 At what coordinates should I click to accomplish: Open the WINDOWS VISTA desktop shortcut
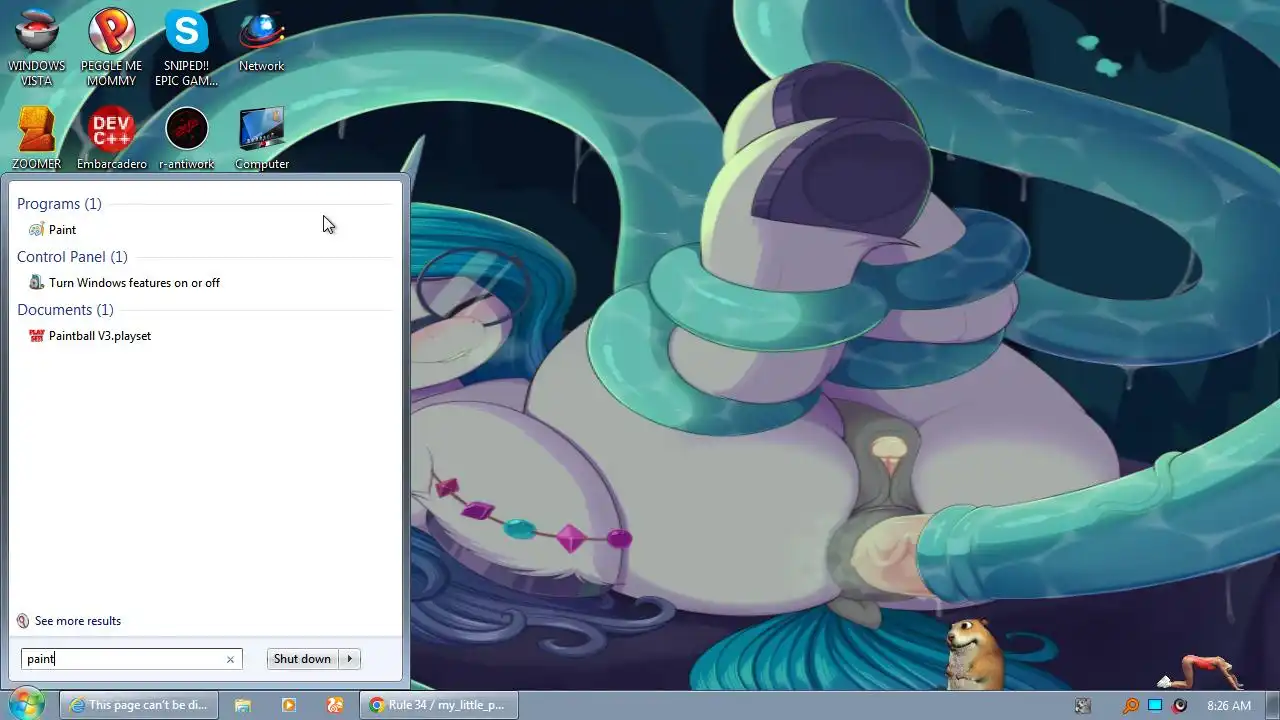pos(36,47)
